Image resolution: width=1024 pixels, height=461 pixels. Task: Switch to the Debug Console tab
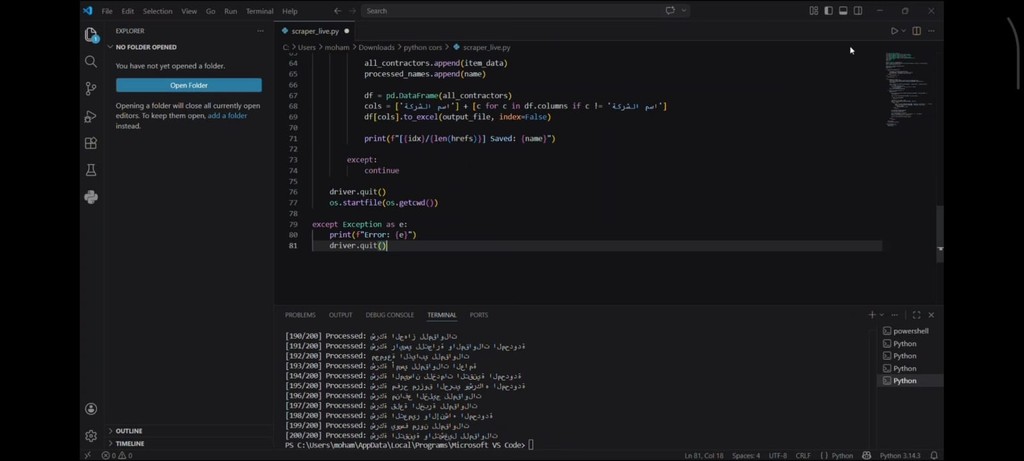click(389, 315)
